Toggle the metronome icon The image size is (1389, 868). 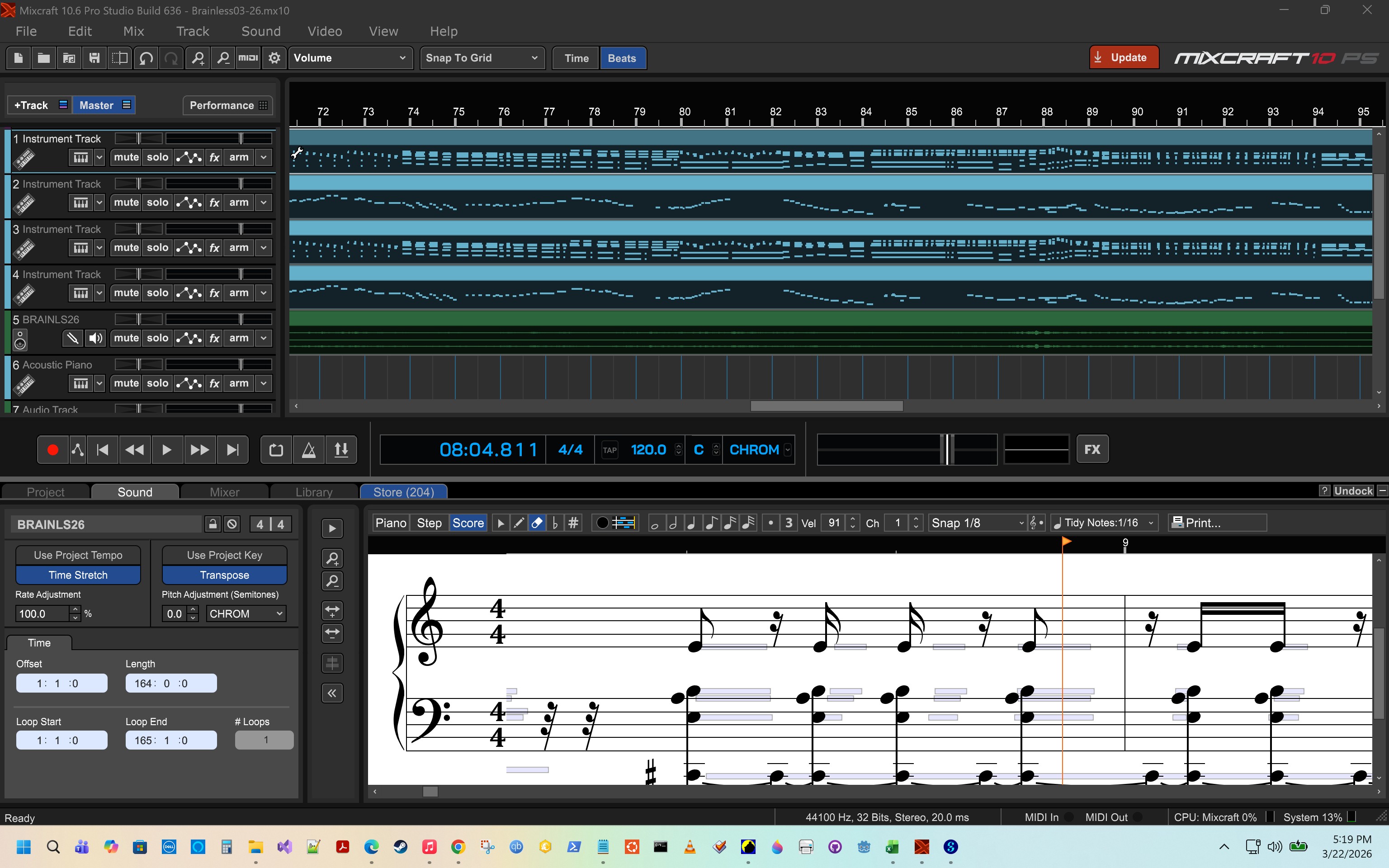coord(309,449)
